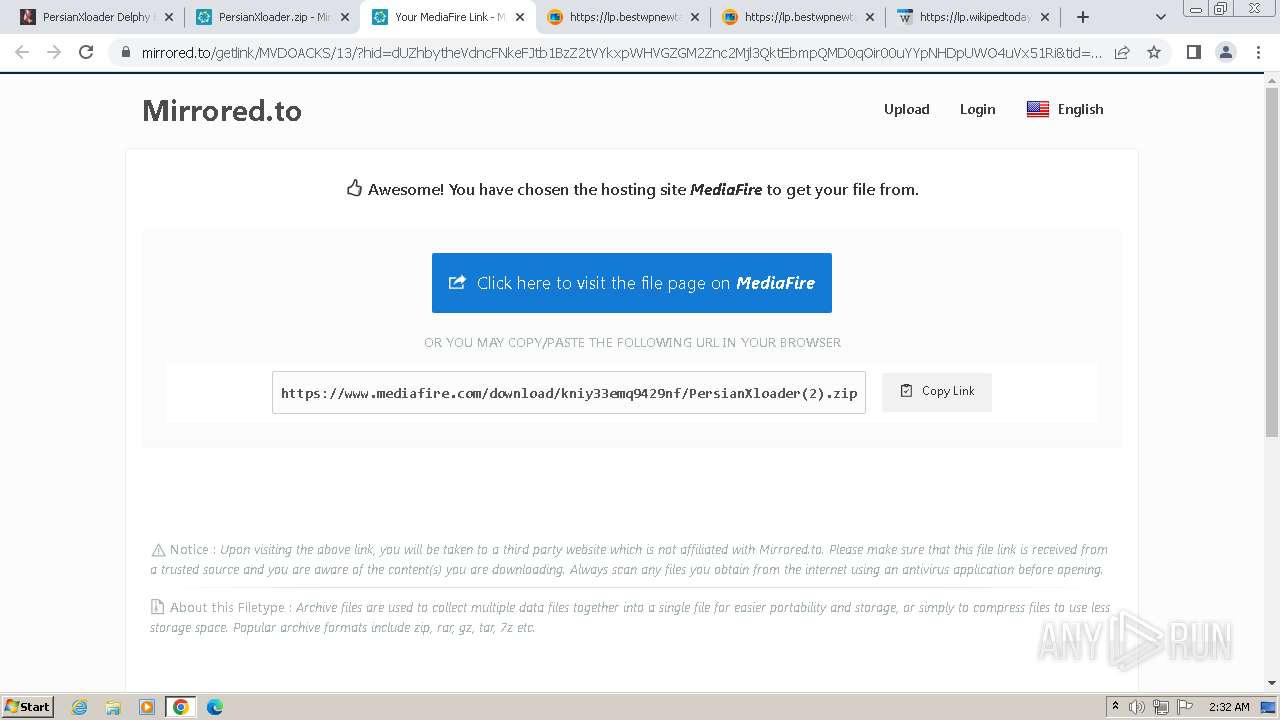Click the scrollbar down arrow

tap(1272, 683)
